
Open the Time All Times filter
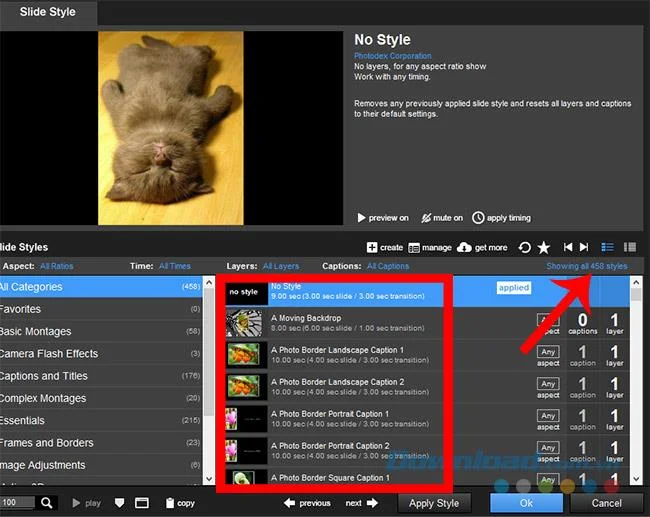[174, 267]
